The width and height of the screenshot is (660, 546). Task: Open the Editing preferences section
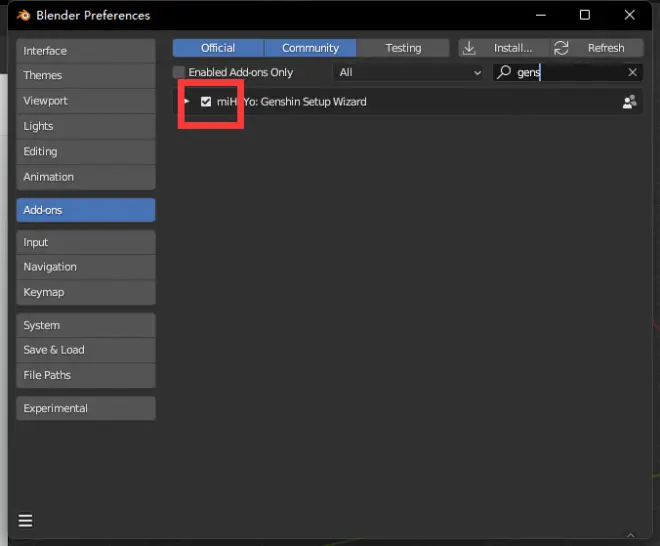click(86, 152)
